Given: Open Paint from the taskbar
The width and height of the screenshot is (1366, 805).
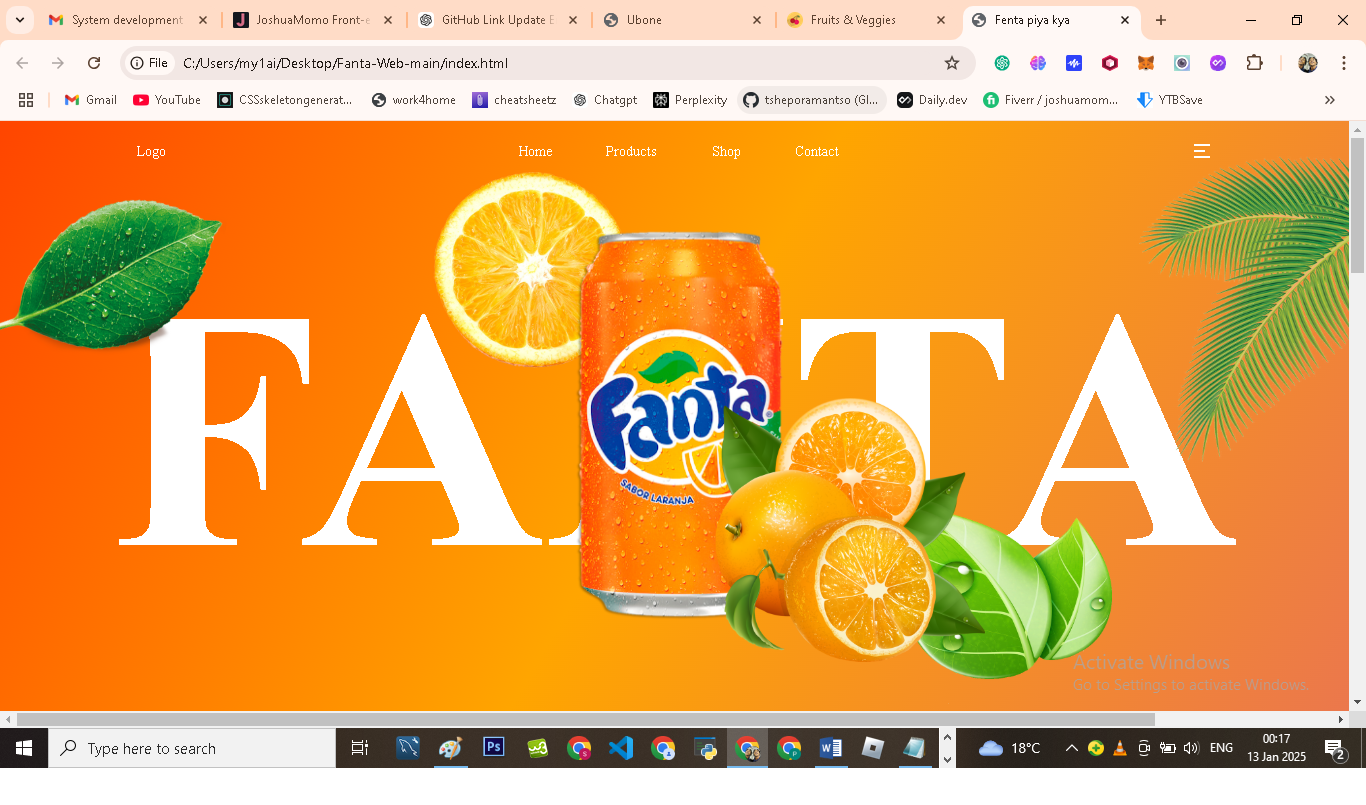Looking at the screenshot, I should (451, 748).
